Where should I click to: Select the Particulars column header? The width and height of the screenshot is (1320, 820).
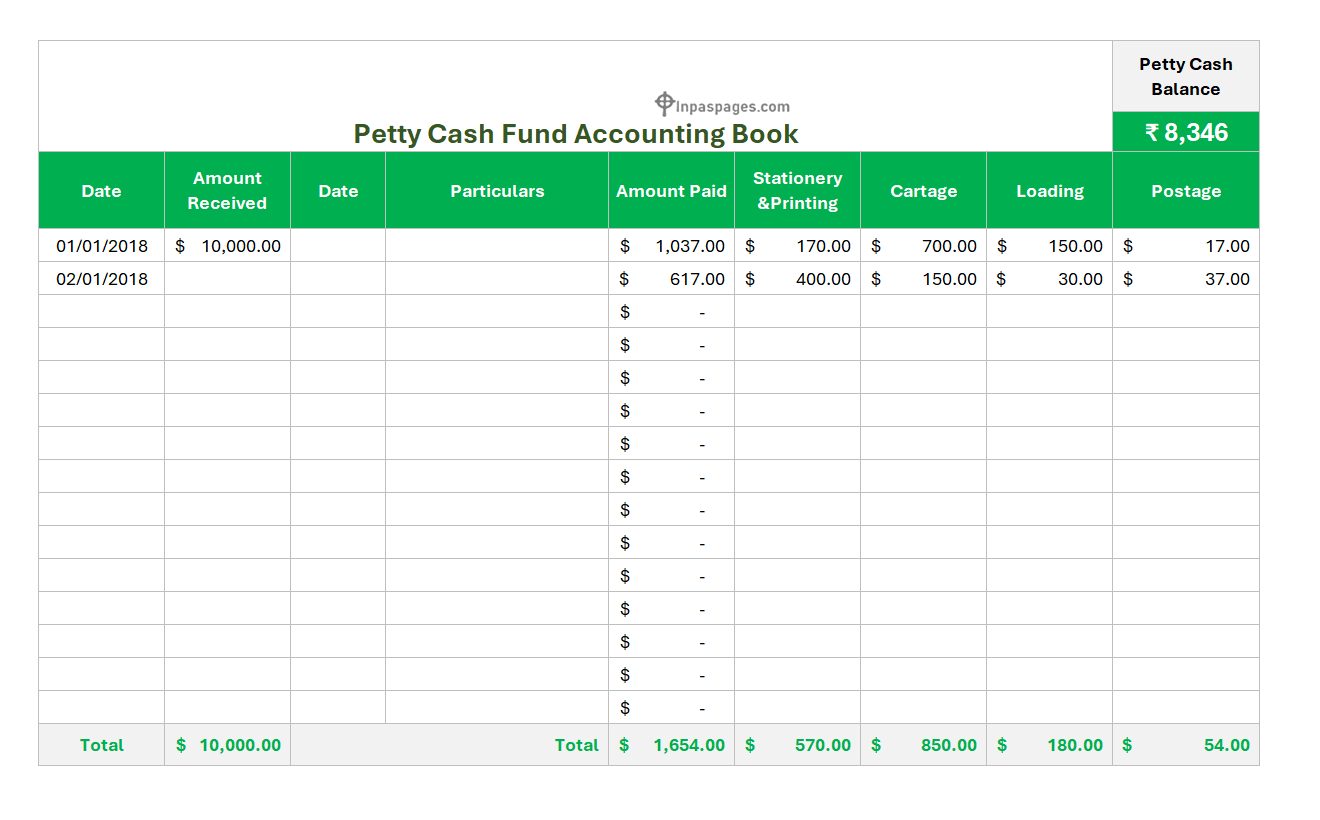pyautogui.click(x=497, y=190)
